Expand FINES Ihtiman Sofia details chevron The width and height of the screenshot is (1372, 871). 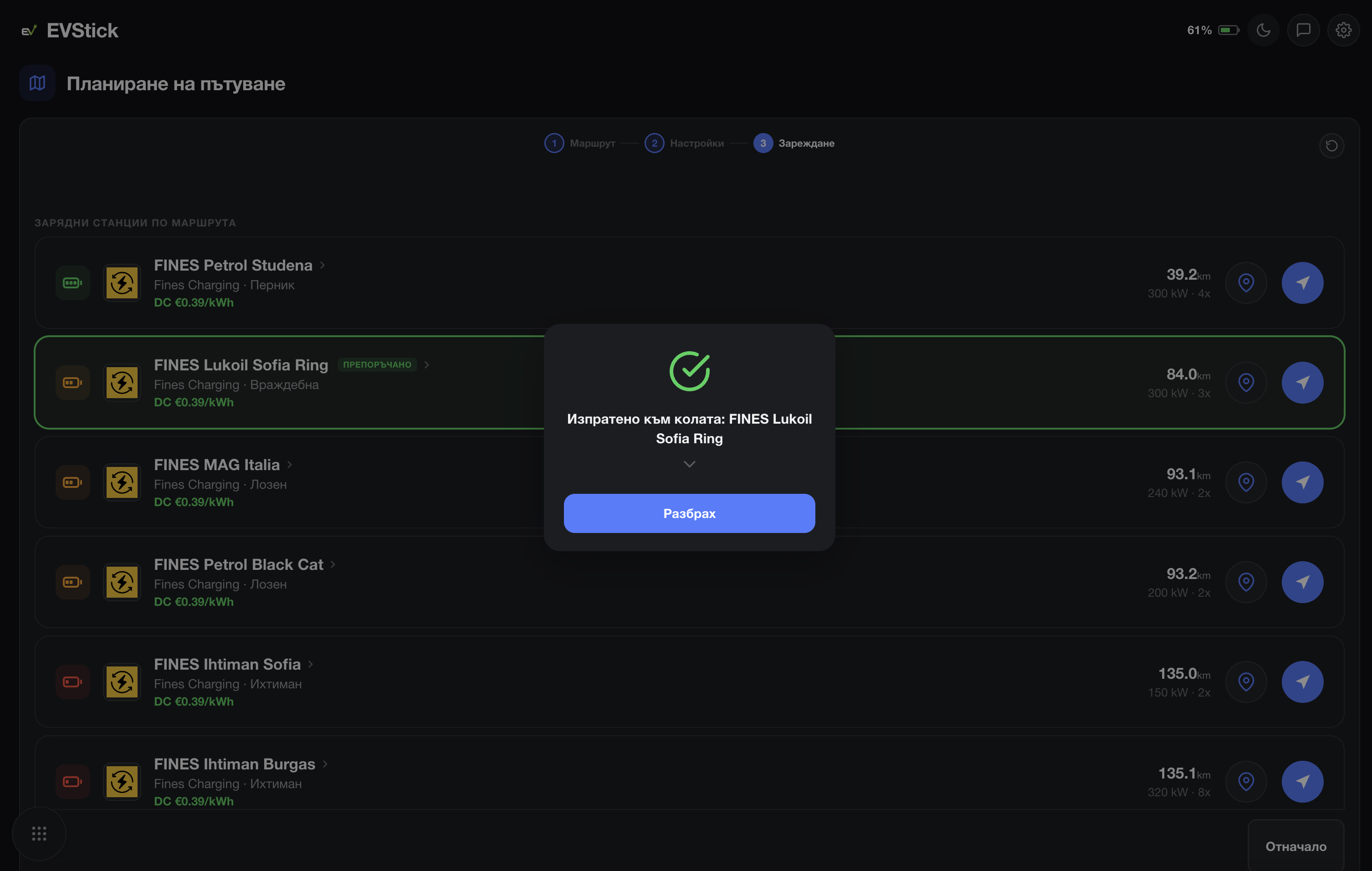click(311, 664)
